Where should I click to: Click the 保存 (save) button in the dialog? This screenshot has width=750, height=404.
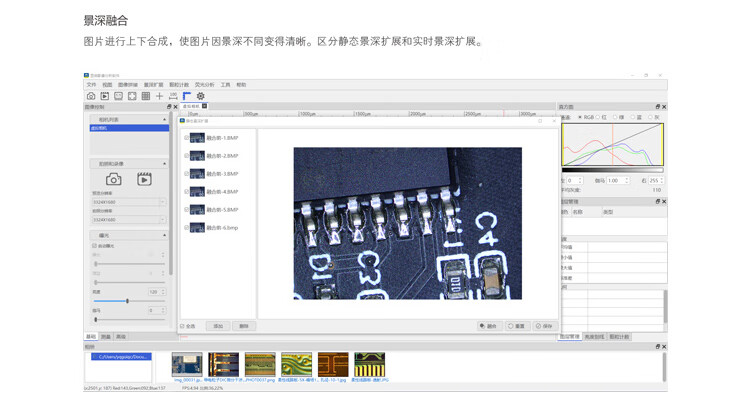(x=545, y=326)
